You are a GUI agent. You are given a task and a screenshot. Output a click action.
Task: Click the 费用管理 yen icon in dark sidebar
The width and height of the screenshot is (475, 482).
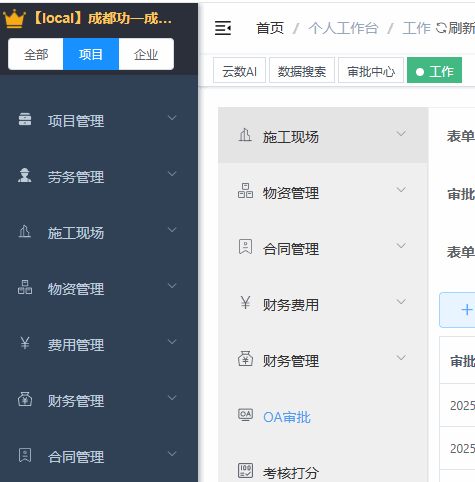tap(25, 343)
